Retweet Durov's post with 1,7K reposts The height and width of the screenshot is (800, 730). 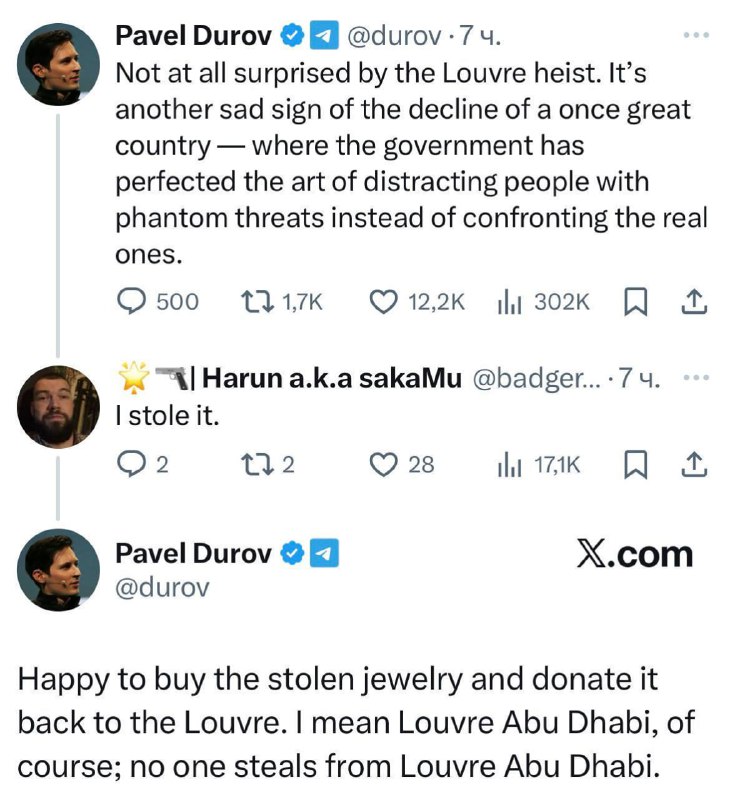point(258,301)
